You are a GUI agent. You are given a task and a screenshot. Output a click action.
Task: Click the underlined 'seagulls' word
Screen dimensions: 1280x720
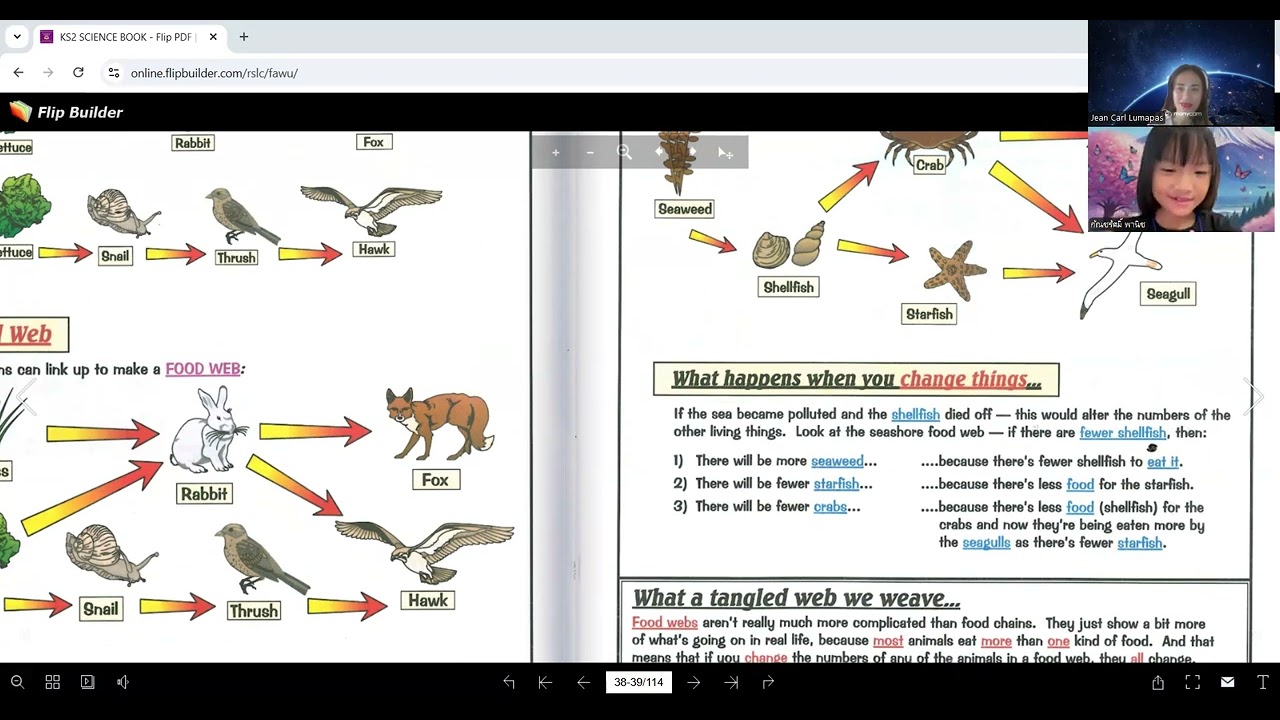click(986, 543)
